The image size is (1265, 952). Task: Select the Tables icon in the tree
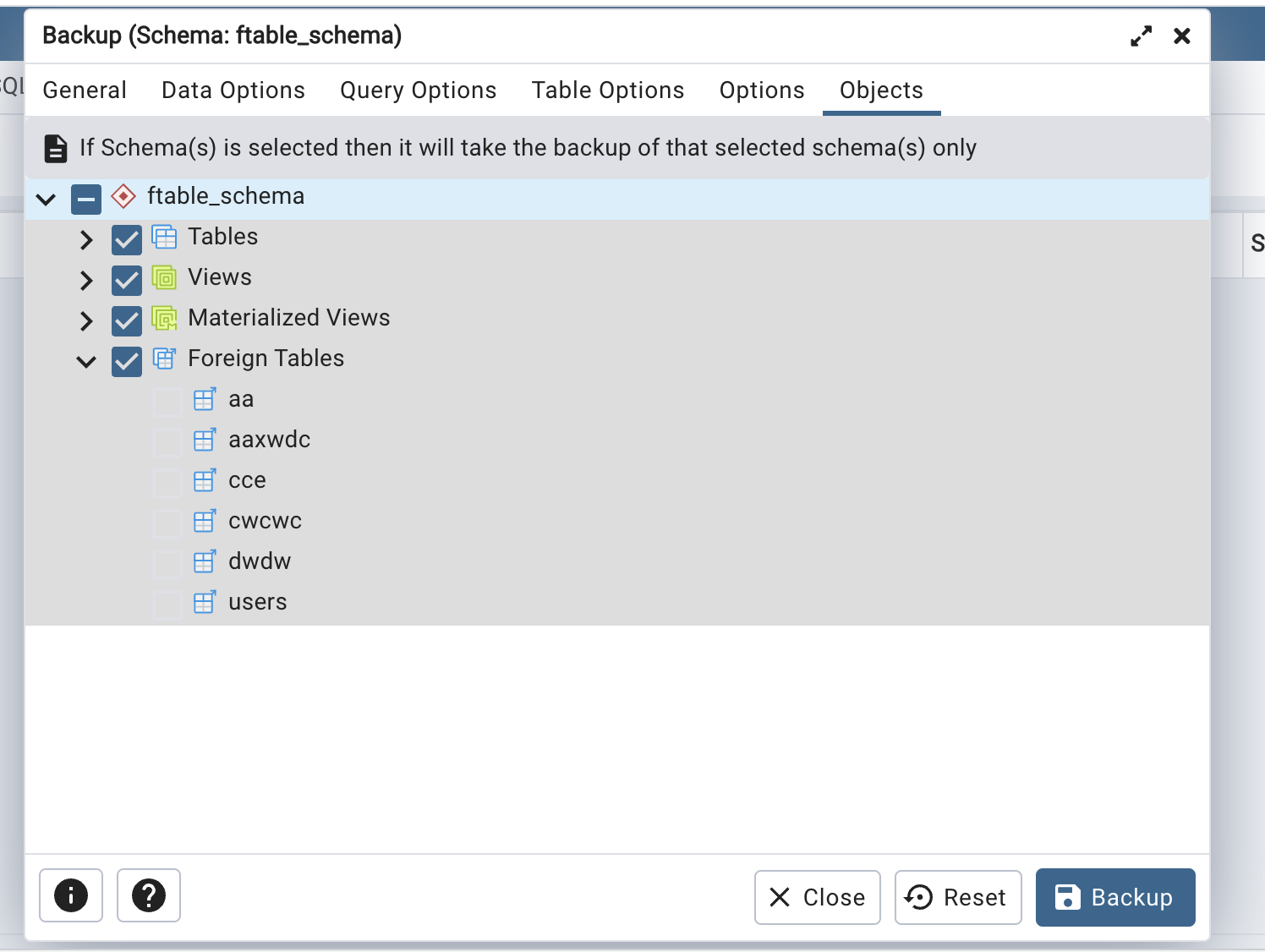tap(165, 237)
